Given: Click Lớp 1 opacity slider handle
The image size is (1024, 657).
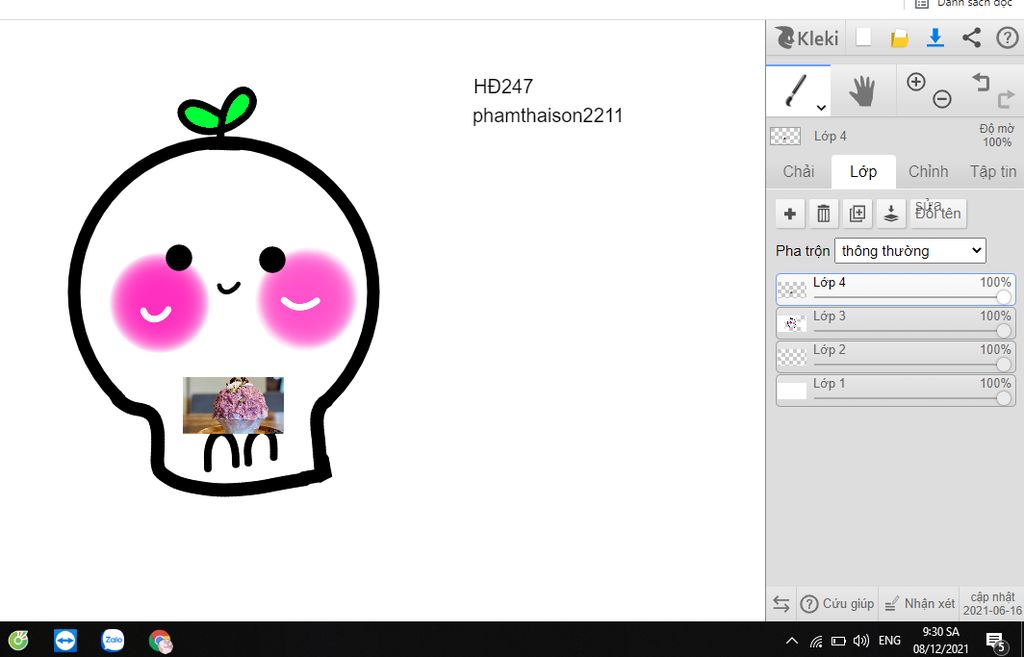Looking at the screenshot, I should pyautogui.click(x=1004, y=398).
